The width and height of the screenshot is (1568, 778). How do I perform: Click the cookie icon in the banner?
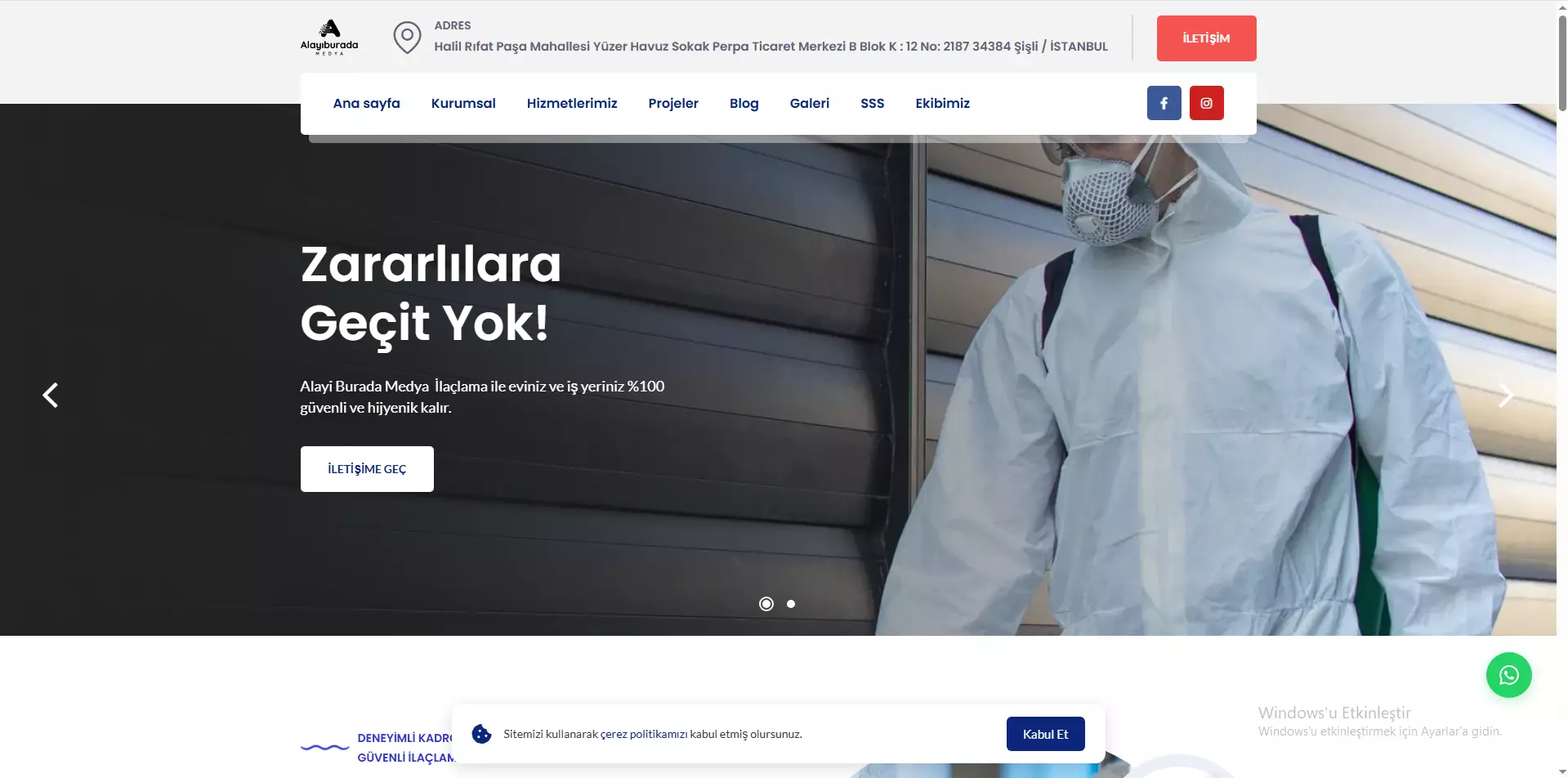click(481, 733)
